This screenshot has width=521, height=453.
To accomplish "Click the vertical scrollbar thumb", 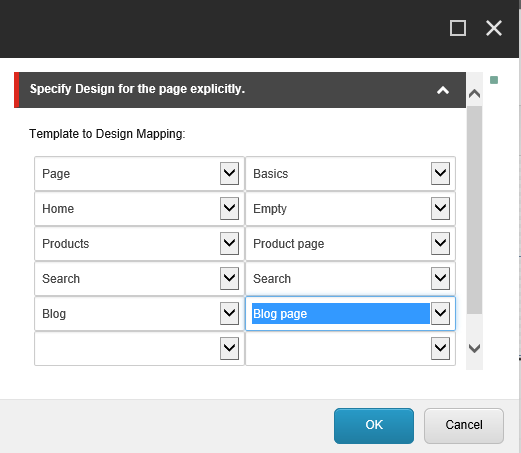I will pos(474,210).
